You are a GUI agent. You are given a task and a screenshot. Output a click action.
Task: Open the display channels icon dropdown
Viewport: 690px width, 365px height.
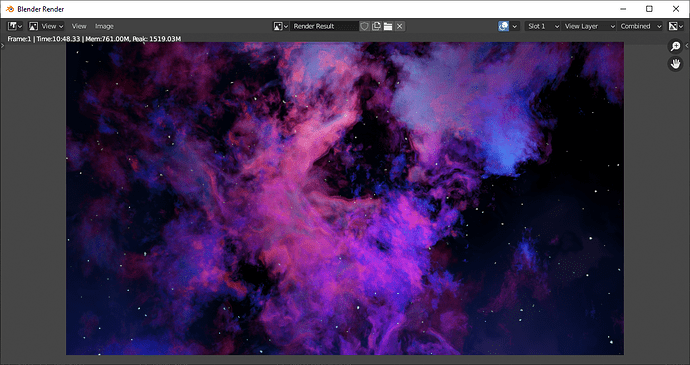pyautogui.click(x=675, y=26)
